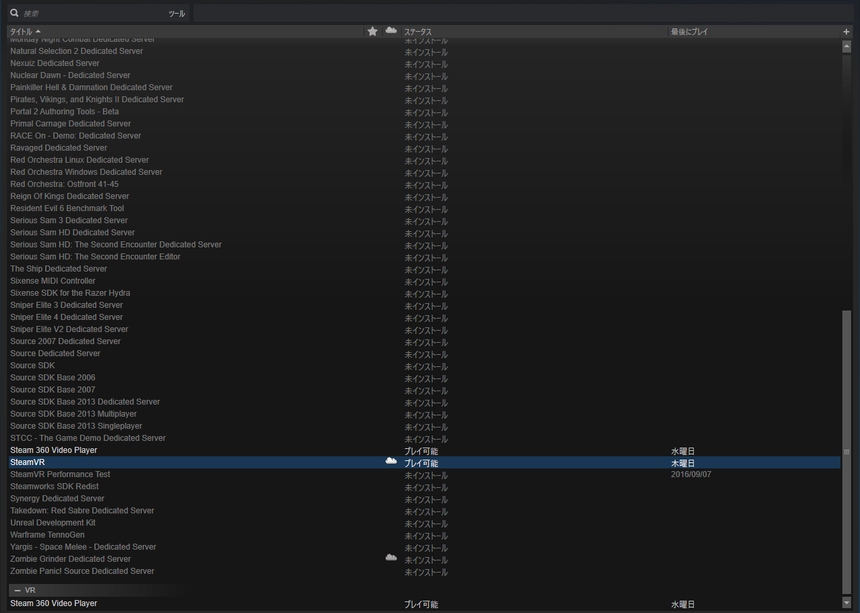Select Synergy Dedicated Server

click(57, 497)
